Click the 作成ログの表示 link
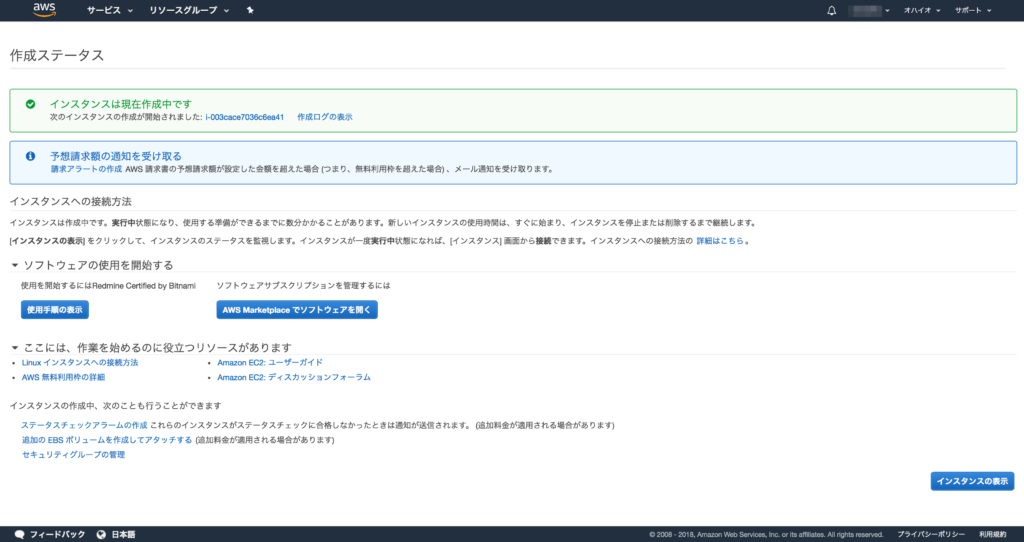Image resolution: width=1024 pixels, height=542 pixels. pos(324,117)
